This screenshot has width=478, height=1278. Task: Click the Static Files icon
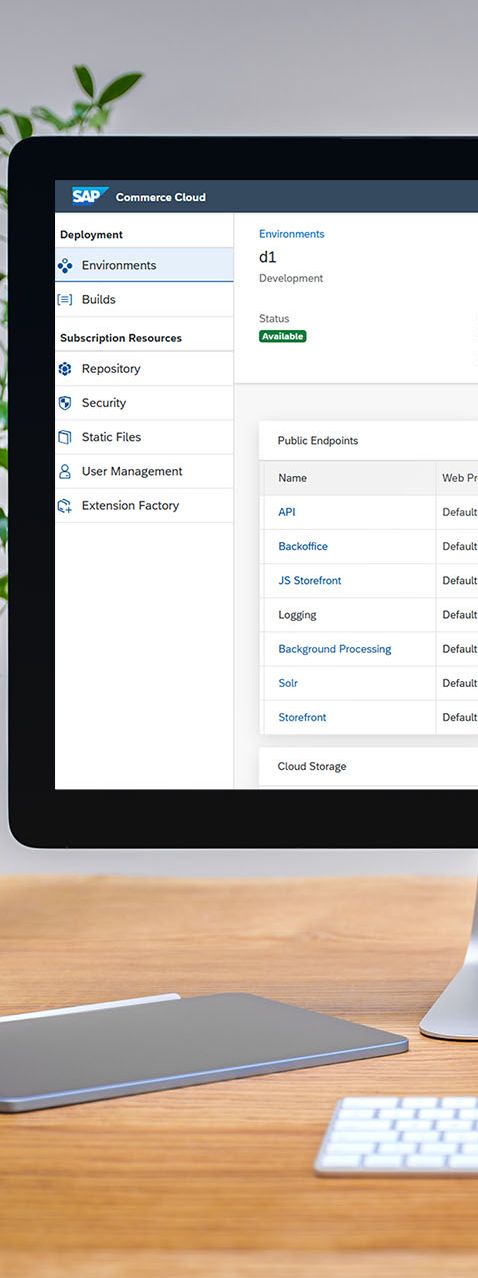pos(65,437)
